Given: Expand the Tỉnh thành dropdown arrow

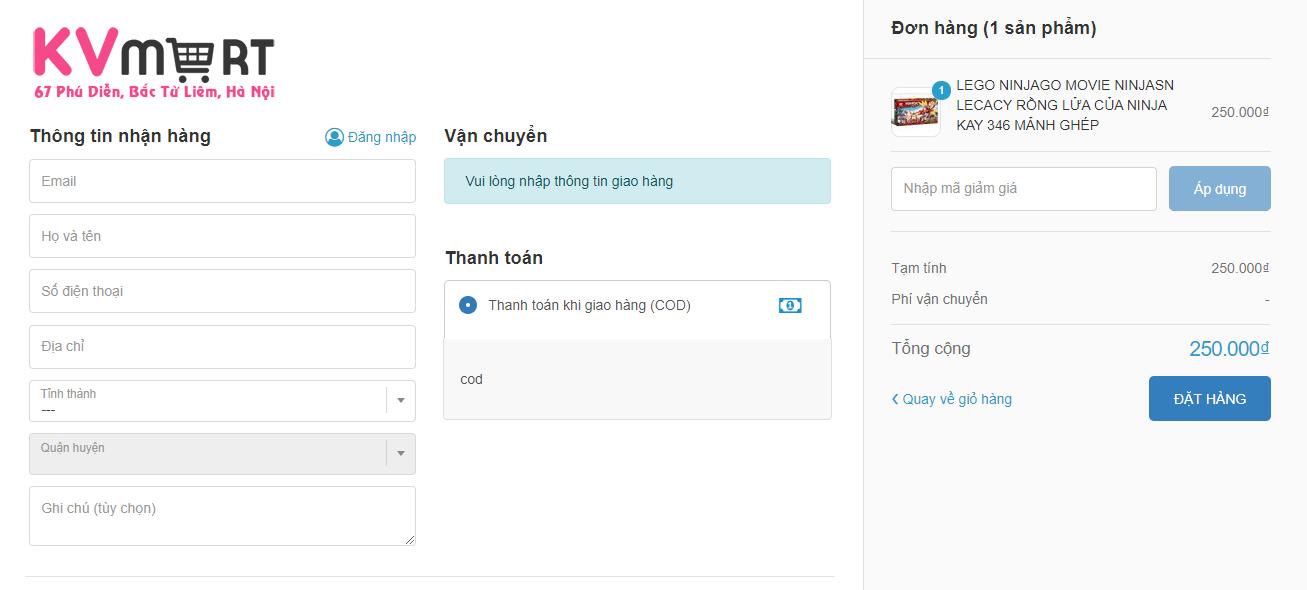Looking at the screenshot, I should click(401, 400).
